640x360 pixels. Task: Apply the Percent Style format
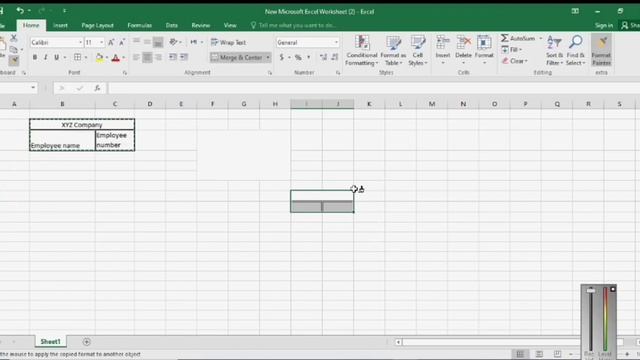point(298,58)
